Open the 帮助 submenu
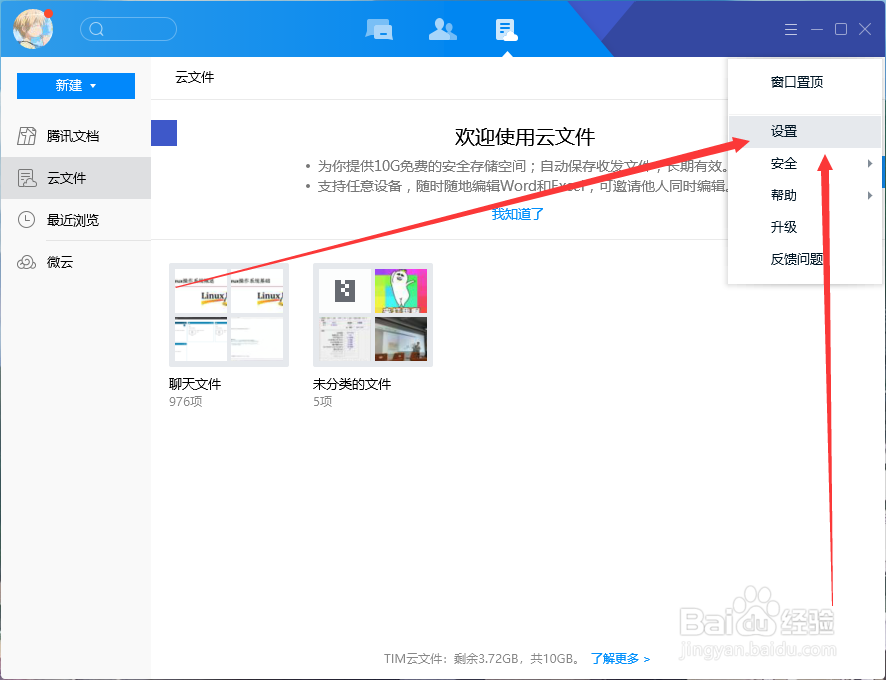The width and height of the screenshot is (886, 680). [805, 196]
